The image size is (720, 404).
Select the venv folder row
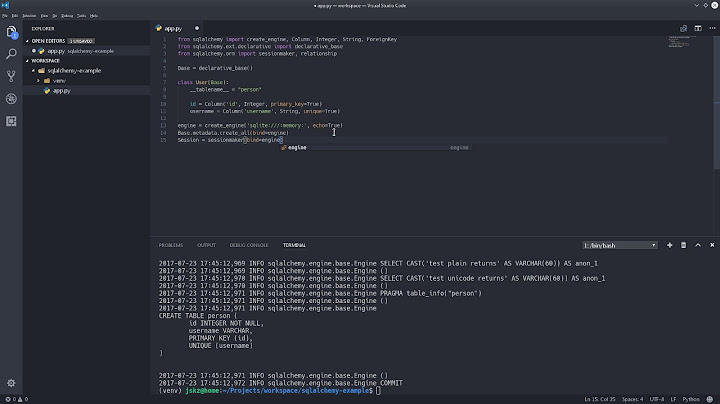(x=86, y=81)
